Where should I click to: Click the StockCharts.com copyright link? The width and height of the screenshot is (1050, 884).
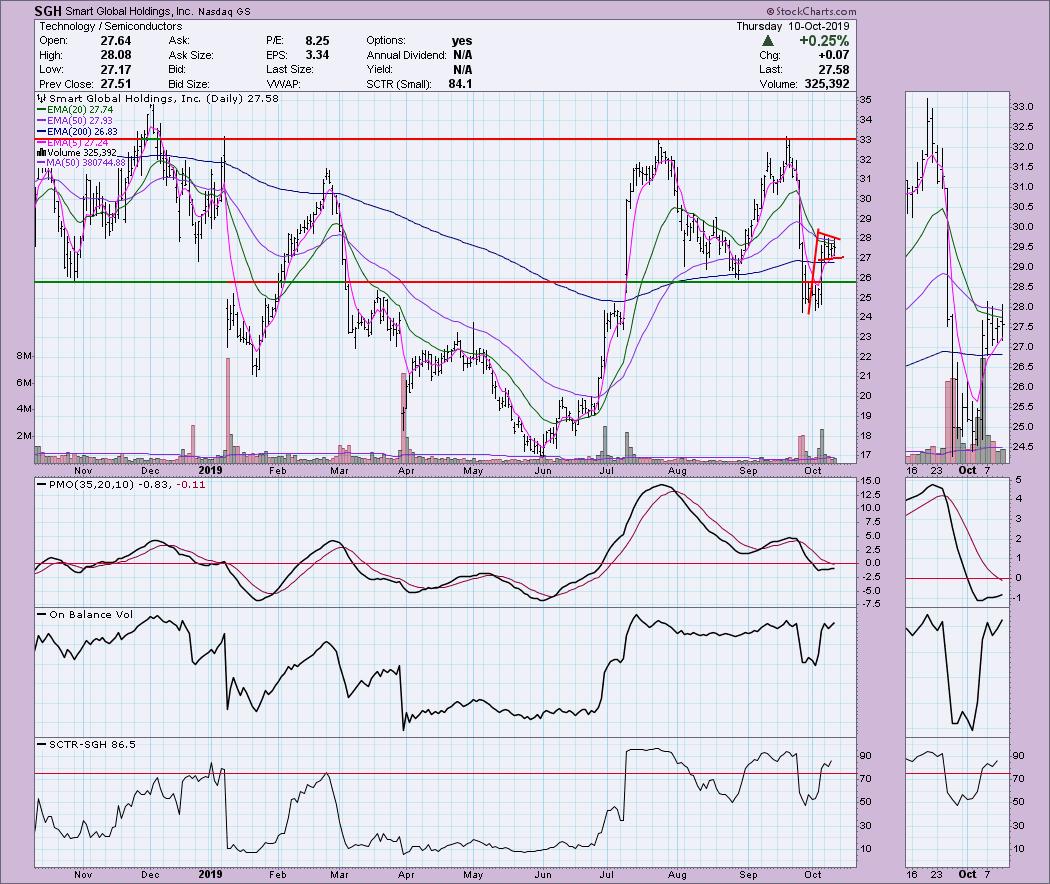pyautogui.click(x=811, y=11)
